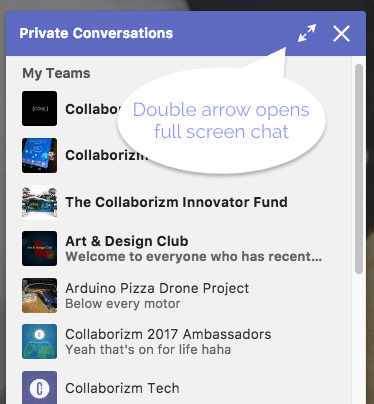The width and height of the screenshot is (374, 404).
Task: Click Arduino Pizza Drone Project thumbnail
Action: (x=39, y=295)
